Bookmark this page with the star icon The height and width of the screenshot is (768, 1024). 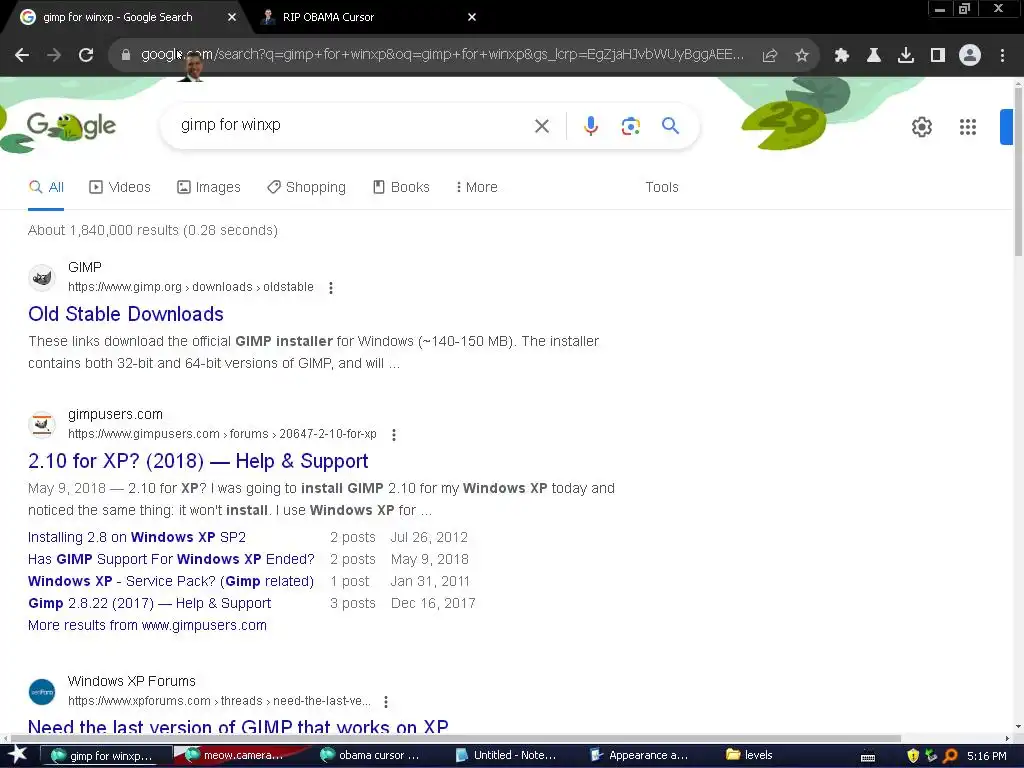click(802, 56)
